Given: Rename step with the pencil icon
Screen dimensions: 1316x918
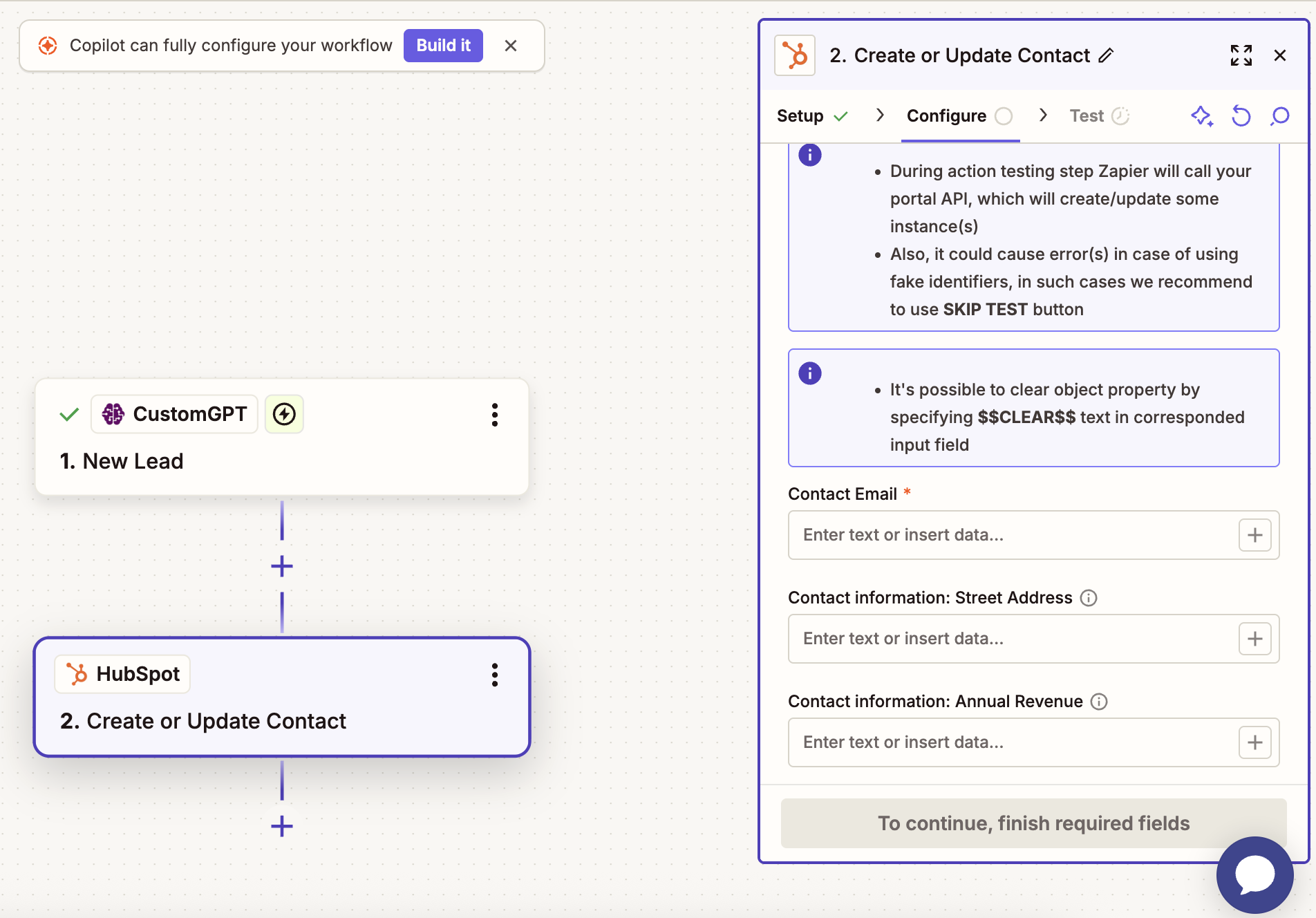Looking at the screenshot, I should click(1106, 55).
